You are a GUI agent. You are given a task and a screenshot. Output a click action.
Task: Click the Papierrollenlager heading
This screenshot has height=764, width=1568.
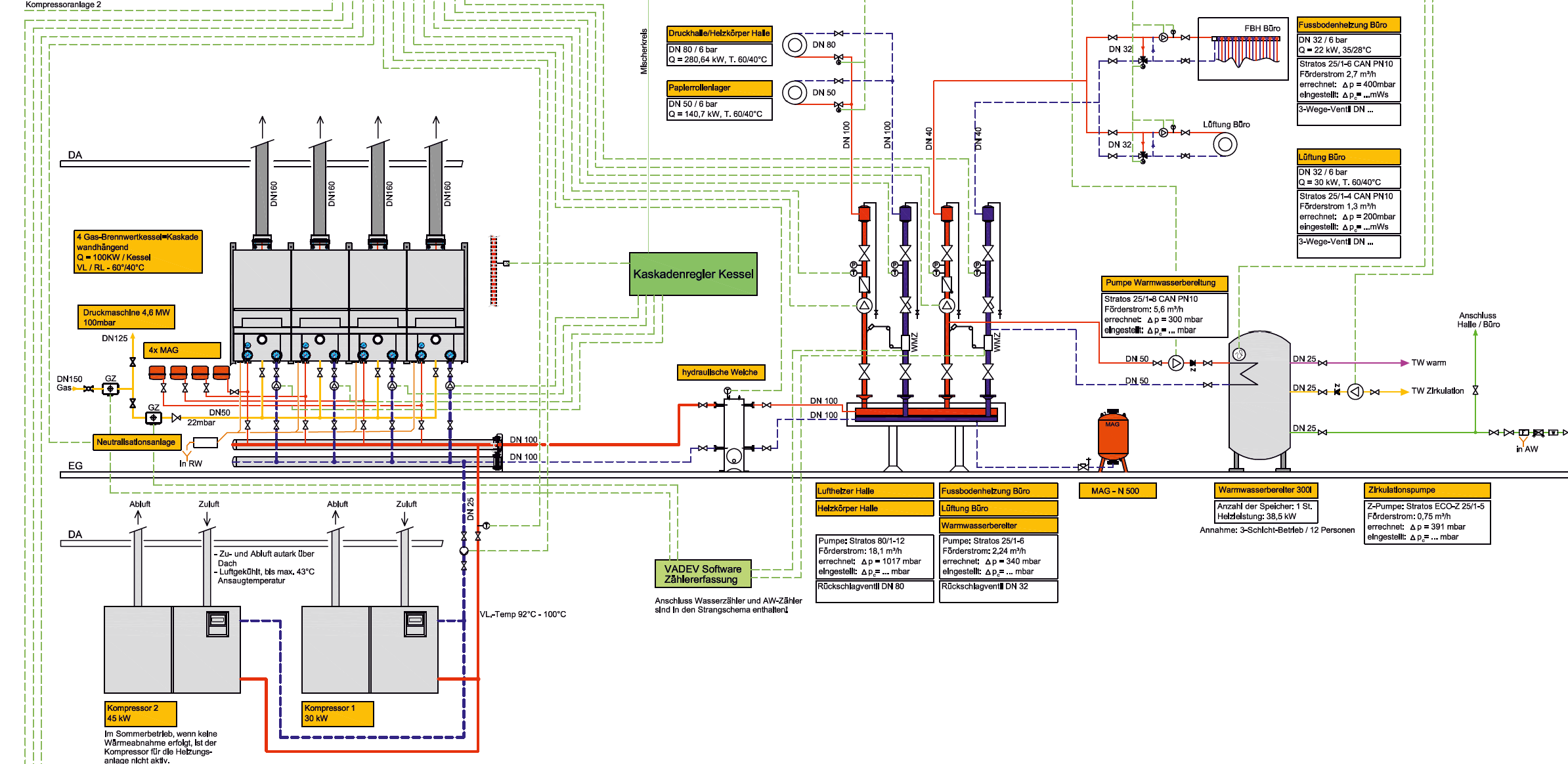point(719,88)
